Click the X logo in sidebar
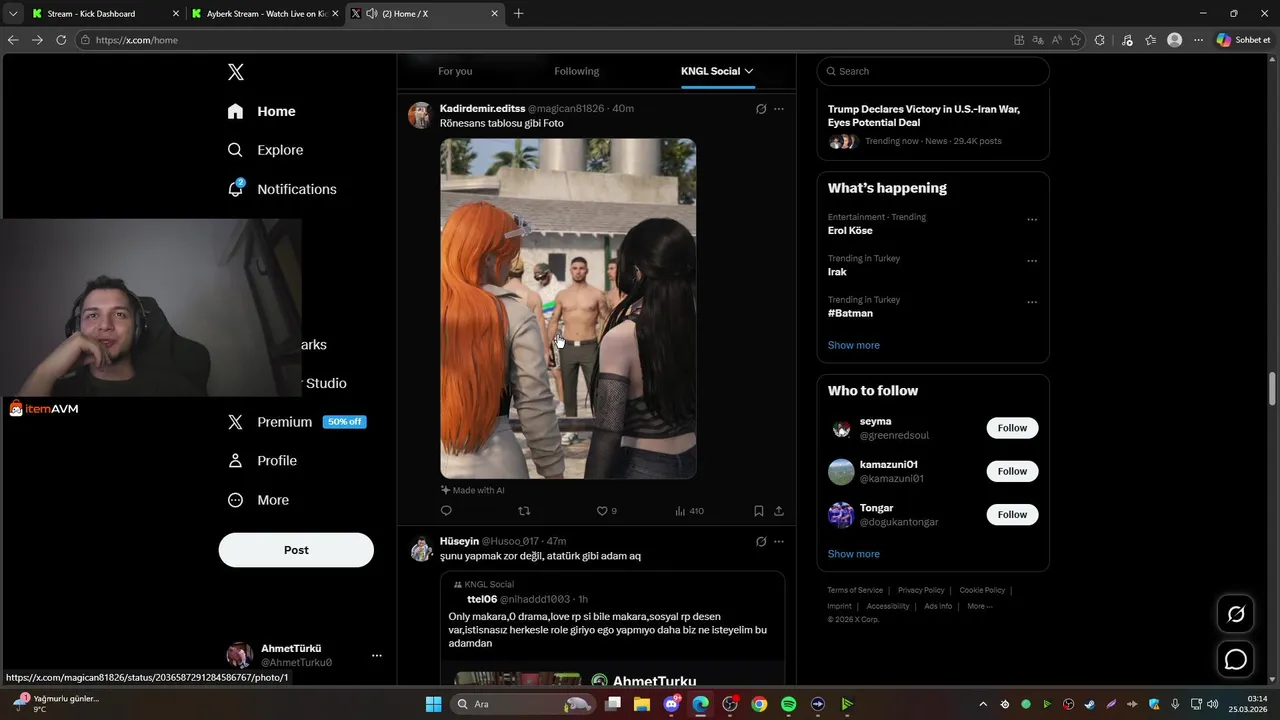This screenshot has height=720, width=1280. click(x=236, y=72)
